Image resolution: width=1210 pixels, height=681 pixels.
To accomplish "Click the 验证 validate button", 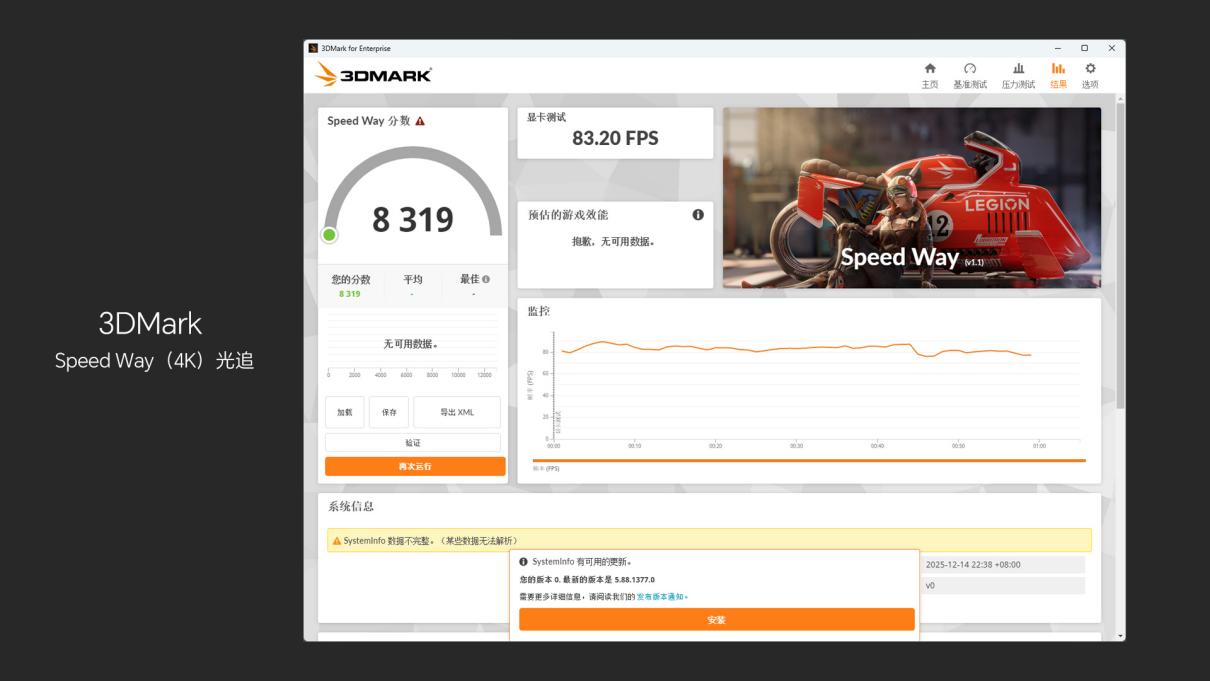I will tap(413, 443).
